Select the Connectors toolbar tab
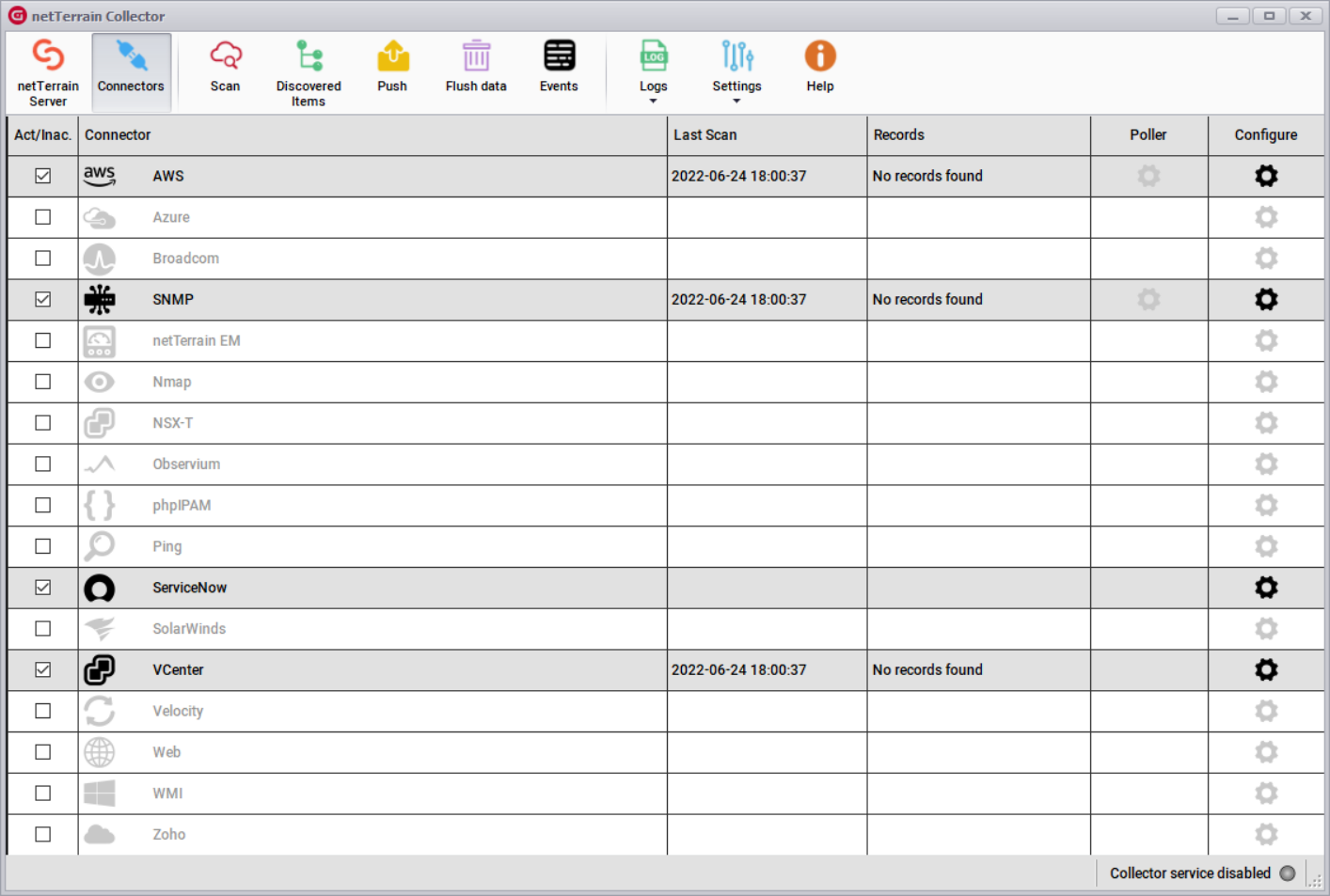The width and height of the screenshot is (1330, 896). 131,71
